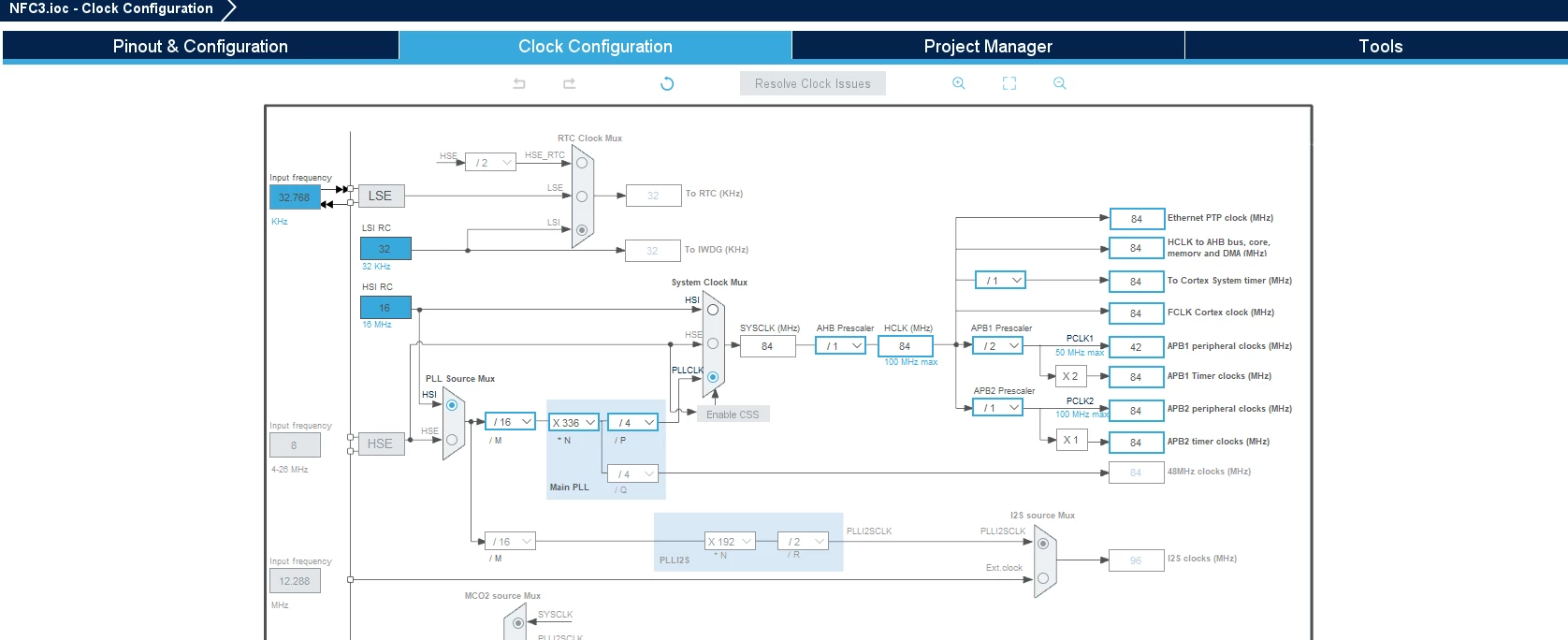Screen dimensions: 1568x640
Task: Click the redo arrow icon
Action: [x=569, y=83]
